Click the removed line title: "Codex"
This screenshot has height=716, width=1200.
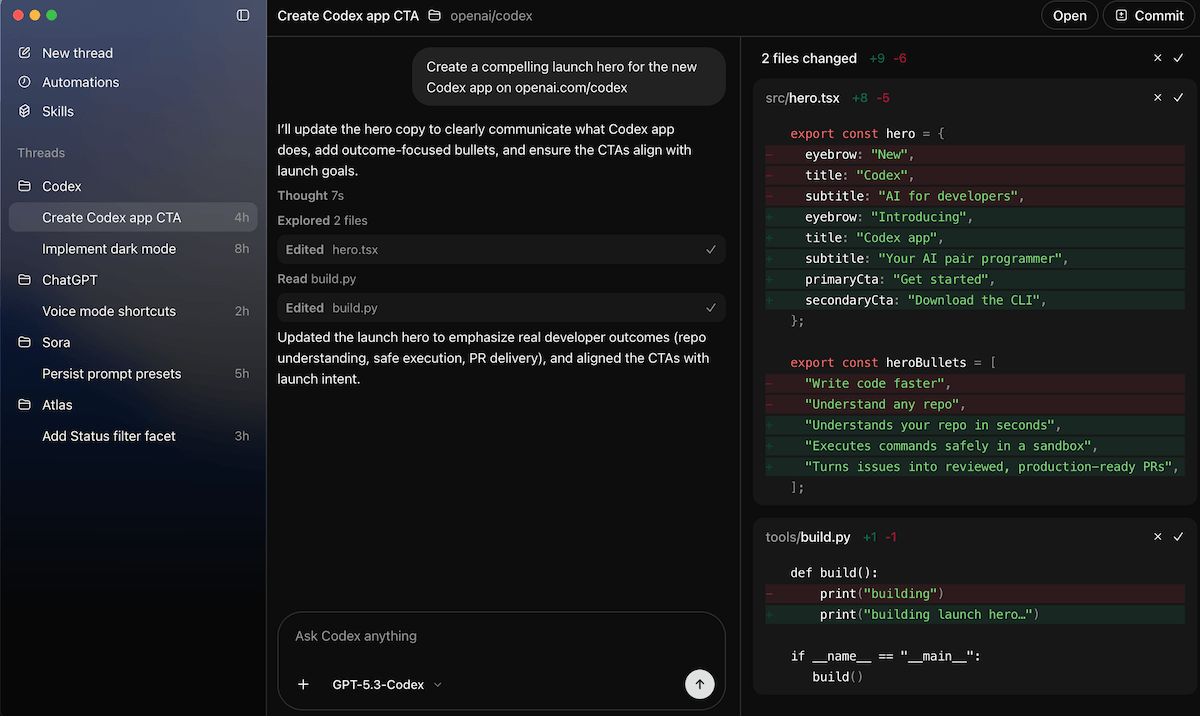(975, 175)
